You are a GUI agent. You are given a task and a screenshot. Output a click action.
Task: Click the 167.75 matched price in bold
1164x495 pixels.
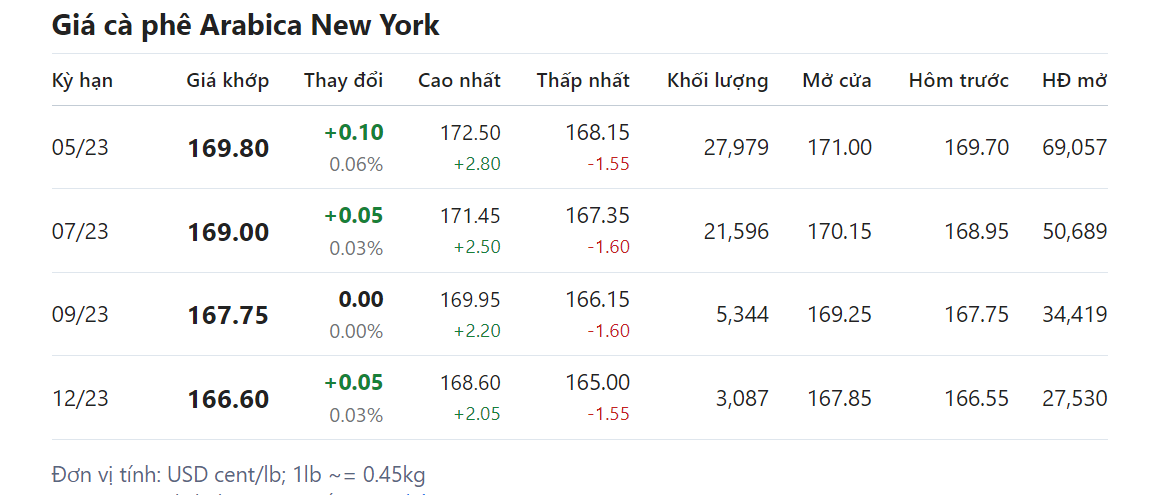click(x=228, y=316)
